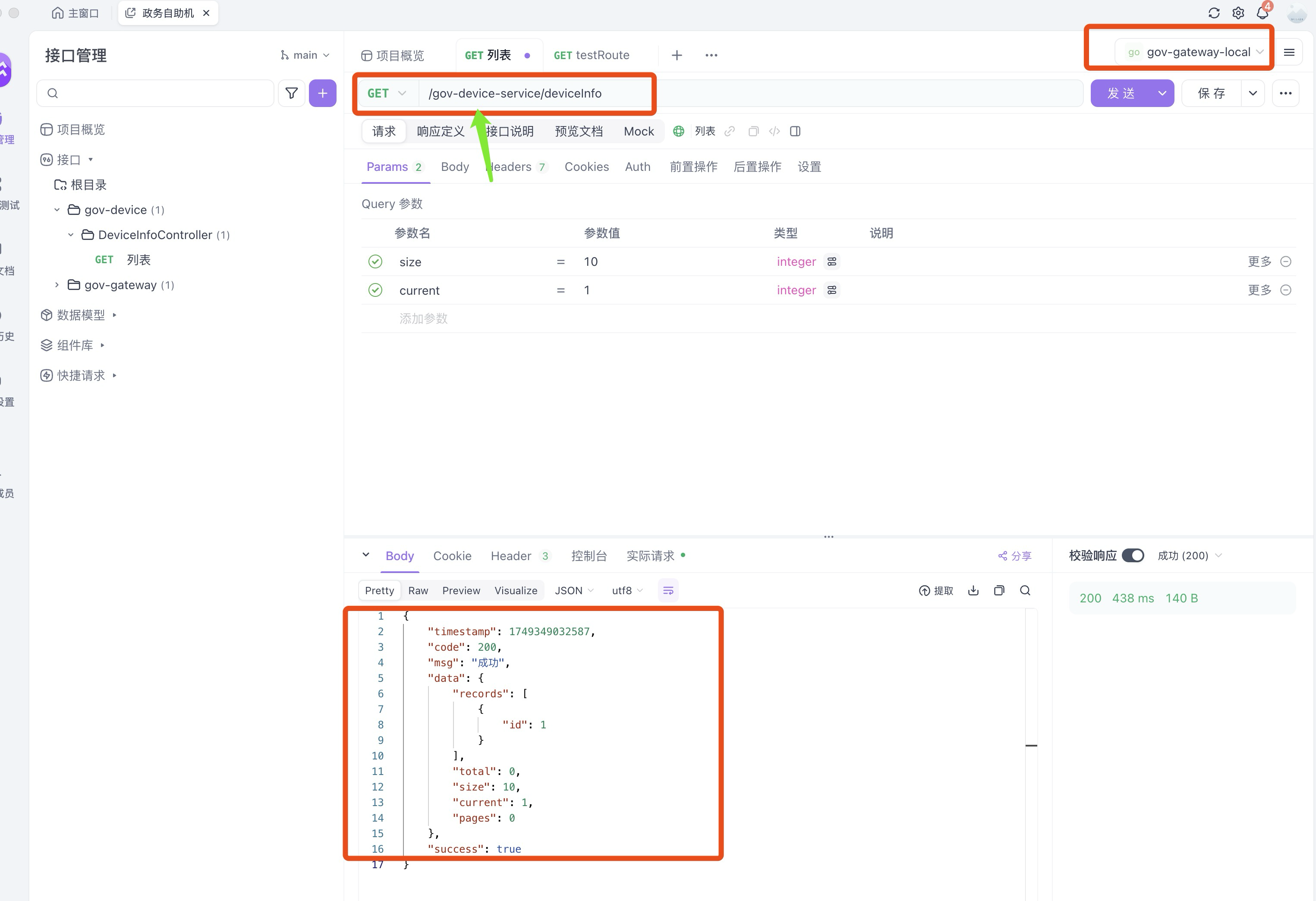Uncheck the size parameter checkbox
1316x901 pixels.
pyautogui.click(x=375, y=261)
